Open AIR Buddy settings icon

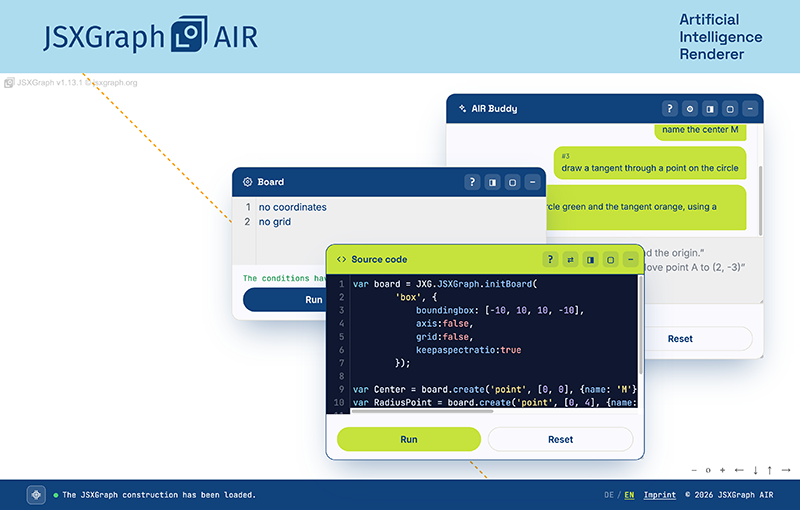(x=690, y=109)
